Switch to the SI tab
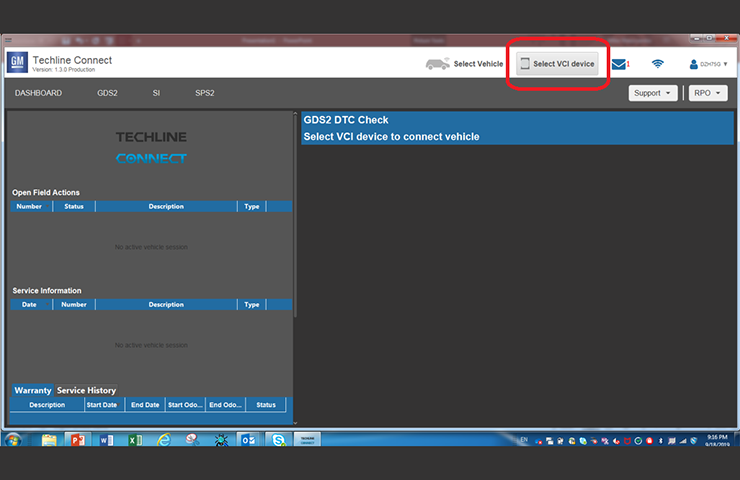740x480 pixels. pyautogui.click(x=156, y=93)
